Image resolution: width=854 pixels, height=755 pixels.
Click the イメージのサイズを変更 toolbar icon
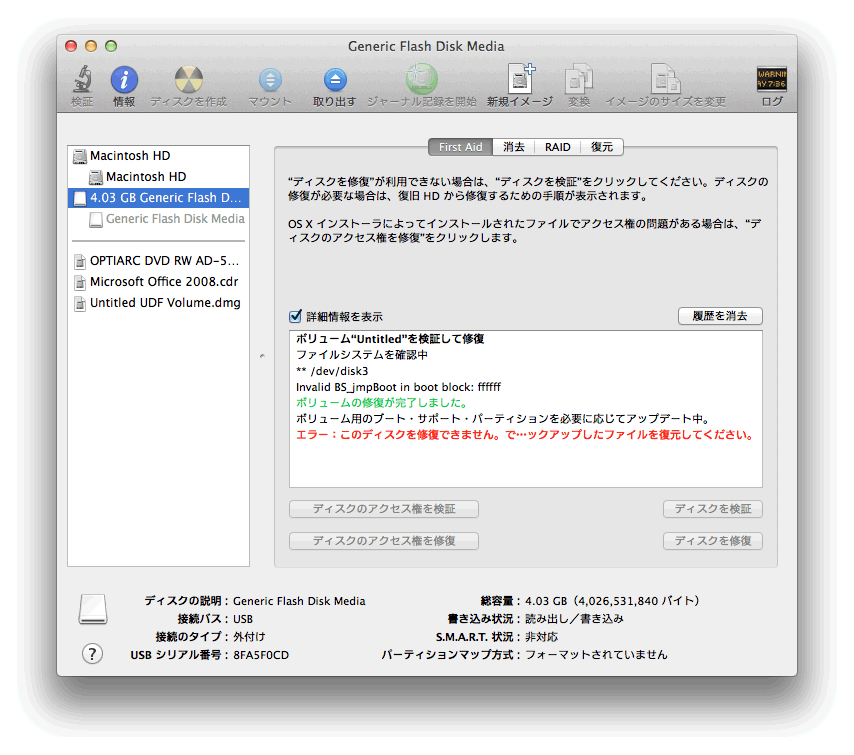point(666,79)
